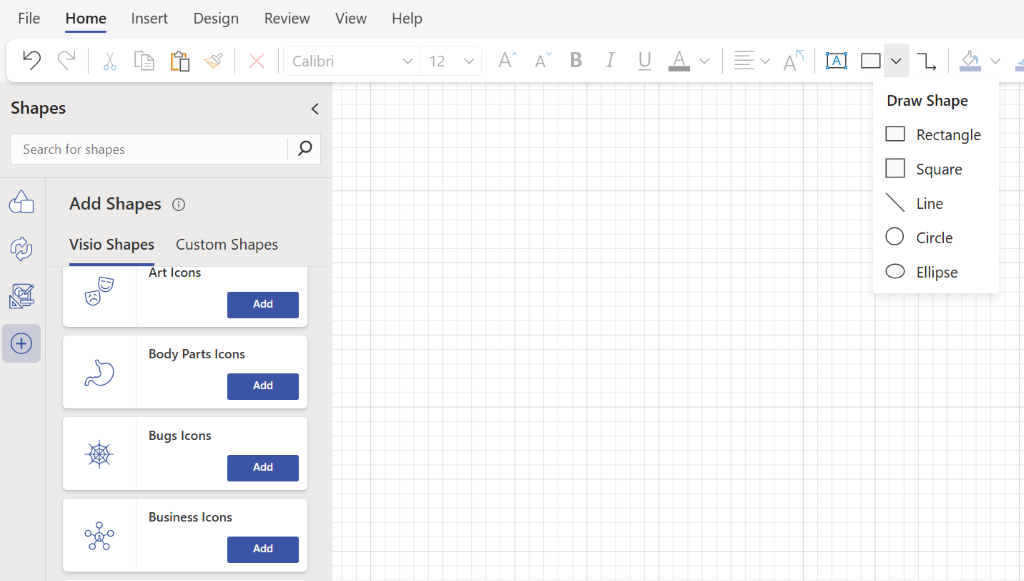The width and height of the screenshot is (1024, 581).
Task: Click the text alignment icon
Action: point(744,61)
